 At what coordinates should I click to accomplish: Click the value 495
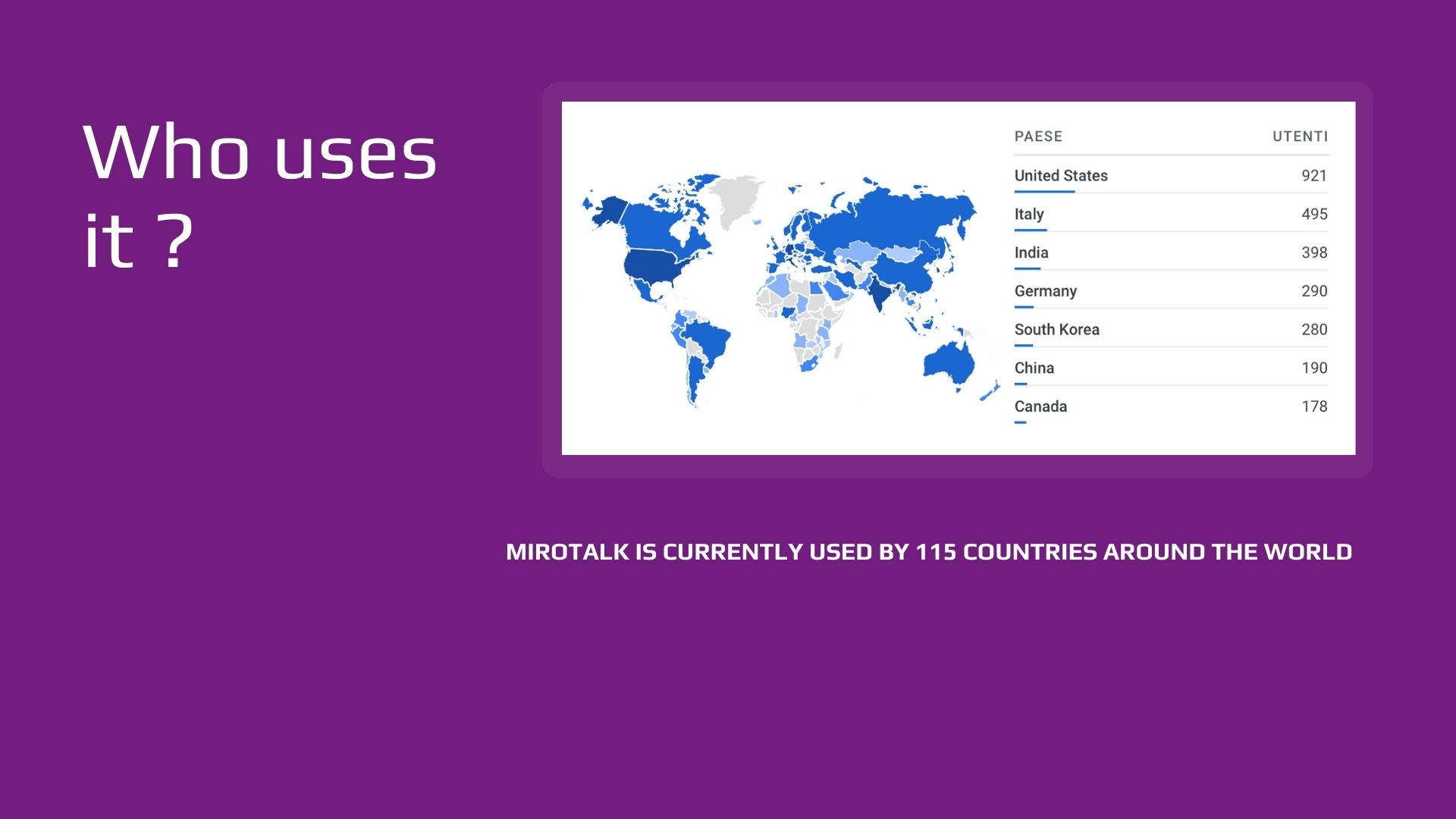point(1314,214)
